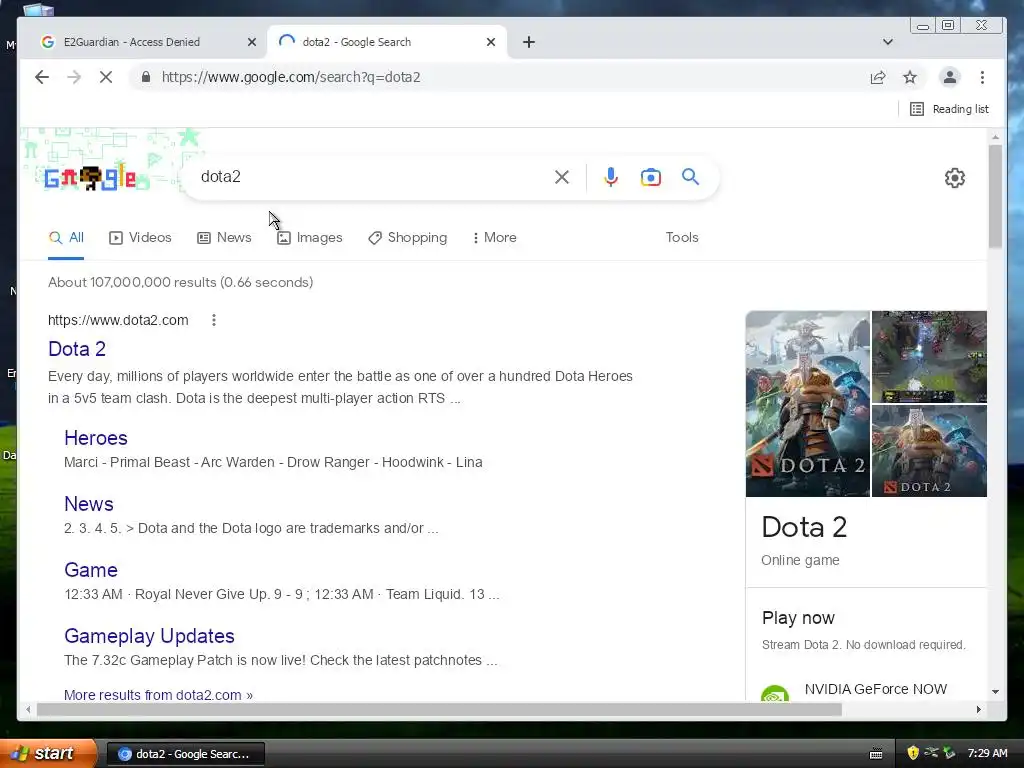Open the Game sitelink
This screenshot has width=1024, height=768.
tap(91, 570)
